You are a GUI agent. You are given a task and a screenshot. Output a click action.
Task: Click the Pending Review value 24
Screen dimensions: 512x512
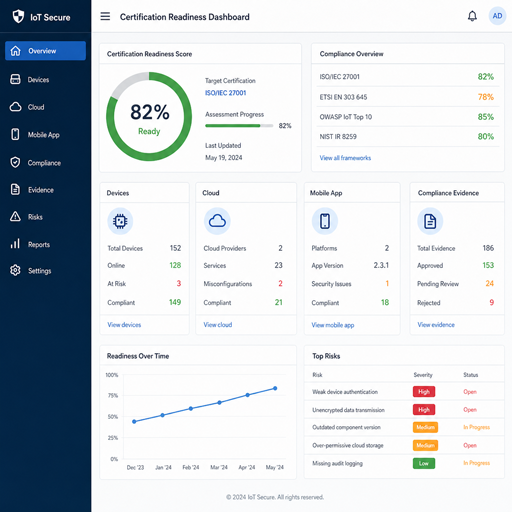[x=489, y=283]
